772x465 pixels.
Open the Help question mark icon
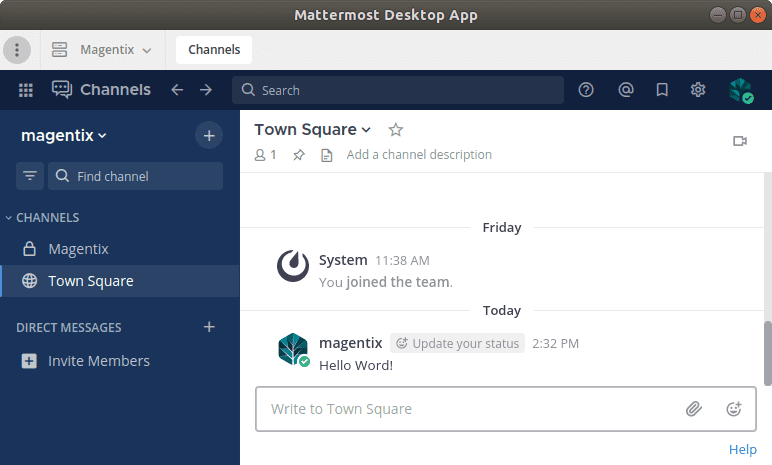[586, 90]
